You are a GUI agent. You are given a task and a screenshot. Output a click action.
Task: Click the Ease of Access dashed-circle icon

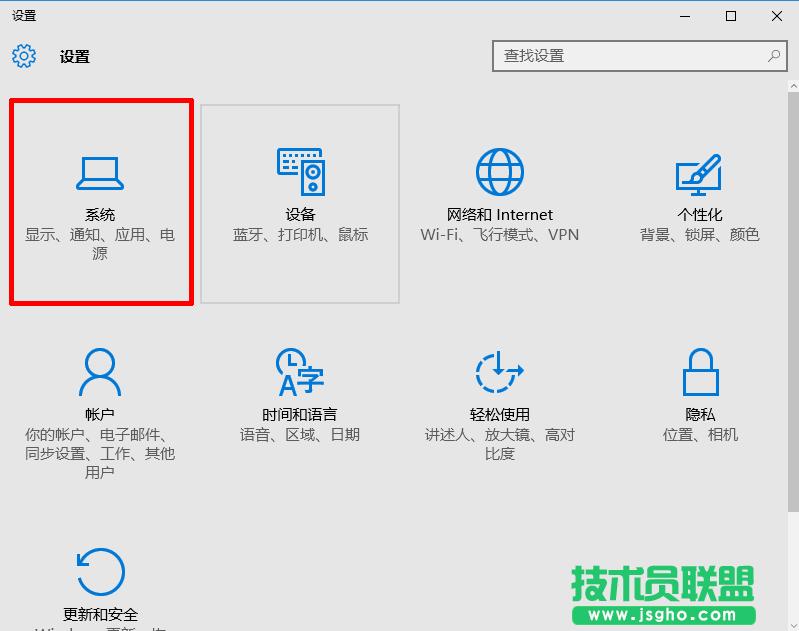click(x=500, y=373)
